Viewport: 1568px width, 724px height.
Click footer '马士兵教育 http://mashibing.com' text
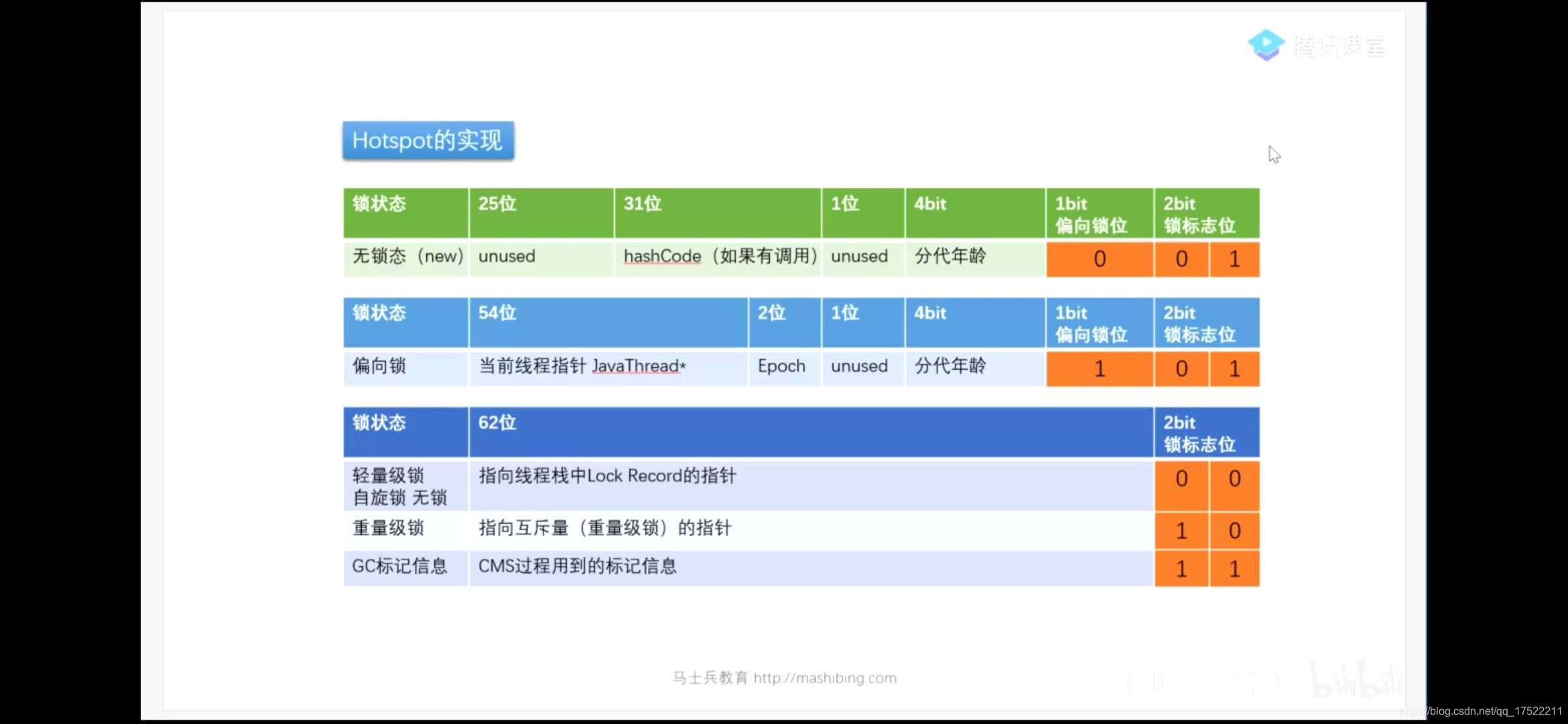[785, 678]
